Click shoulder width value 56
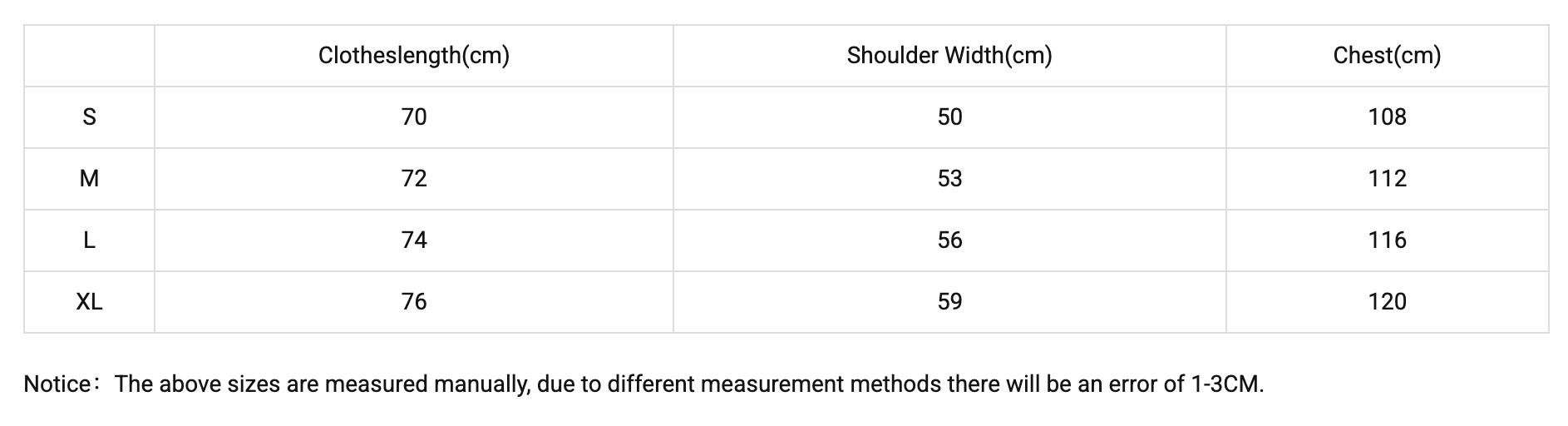Image resolution: width=1568 pixels, height=426 pixels. 949,240
